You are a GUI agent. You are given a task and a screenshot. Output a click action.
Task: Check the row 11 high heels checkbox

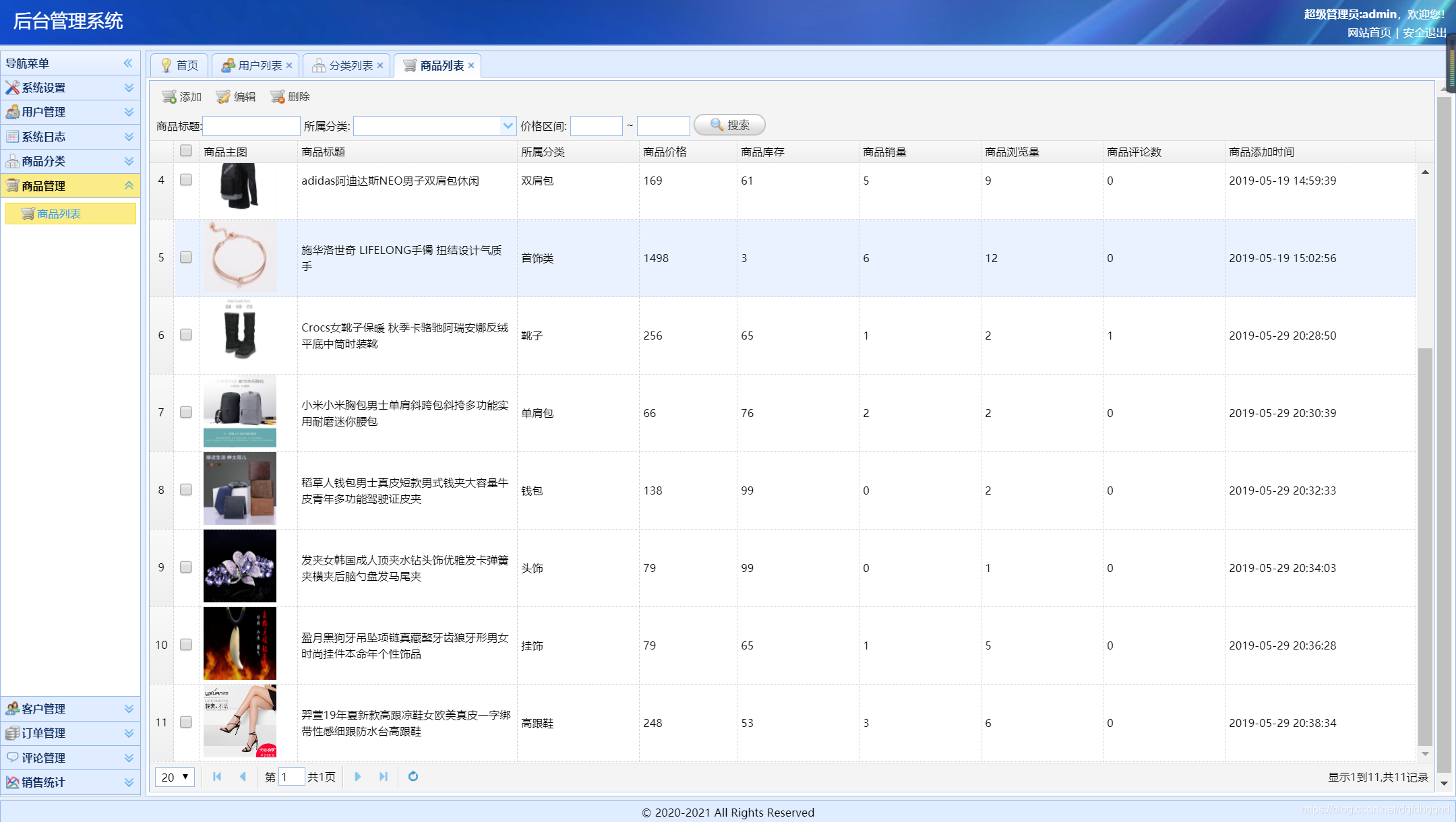[186, 722]
